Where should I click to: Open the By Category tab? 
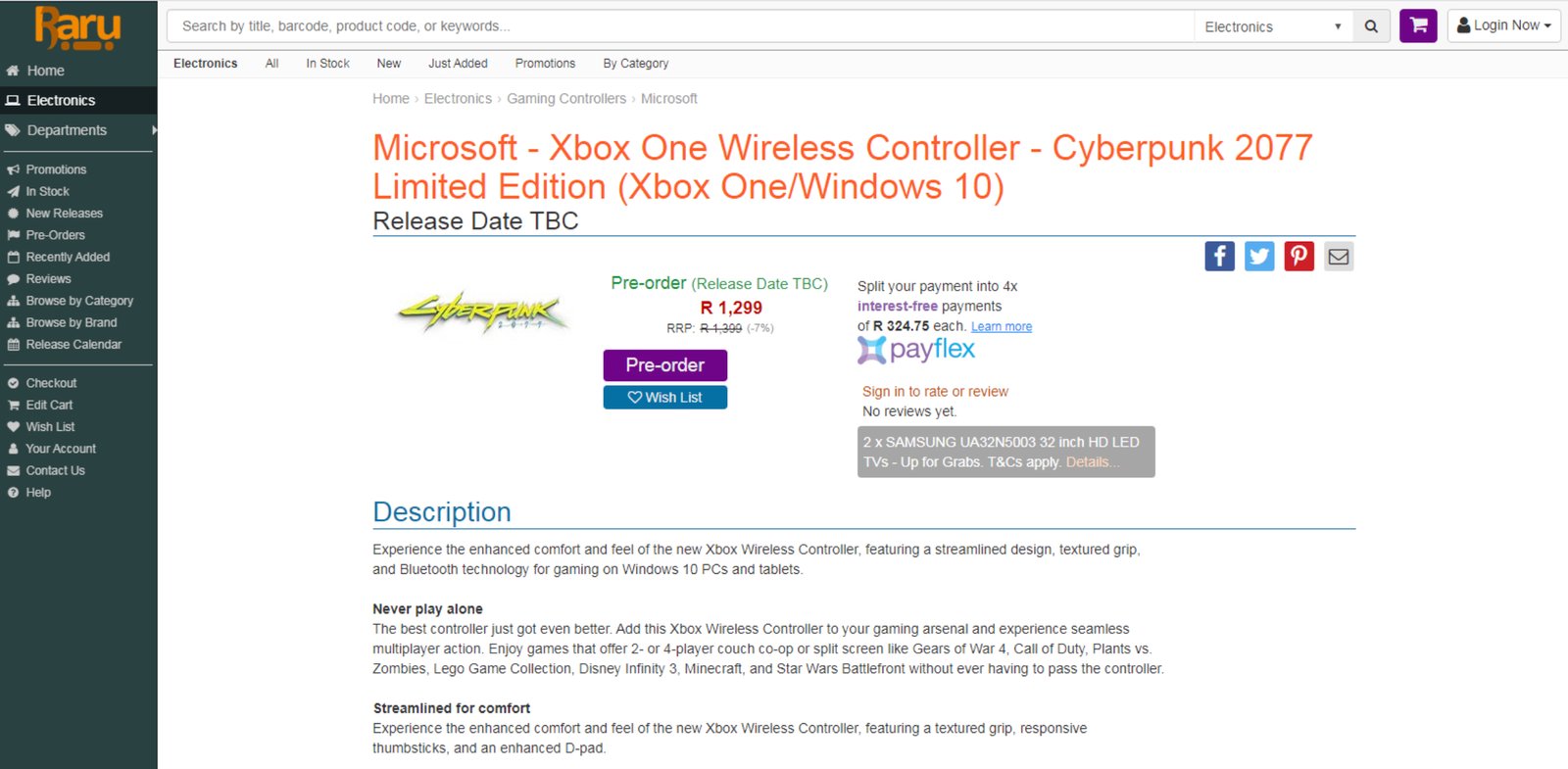point(635,63)
